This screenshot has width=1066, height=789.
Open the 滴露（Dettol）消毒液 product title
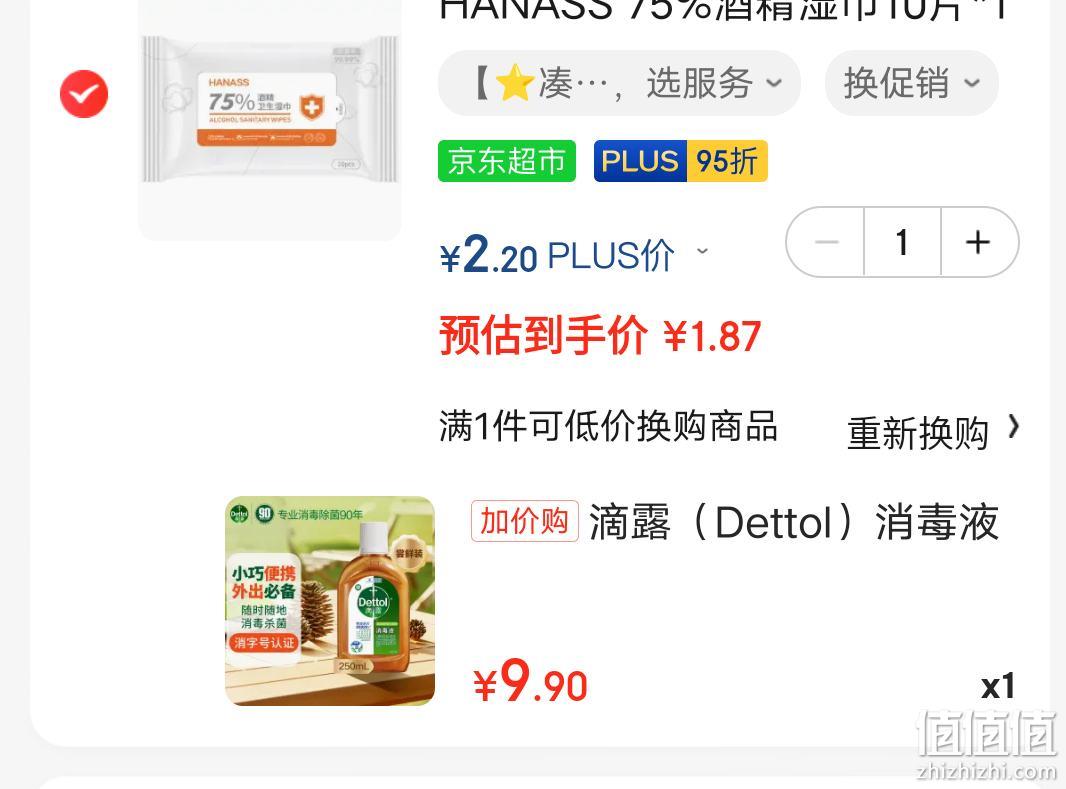point(793,522)
